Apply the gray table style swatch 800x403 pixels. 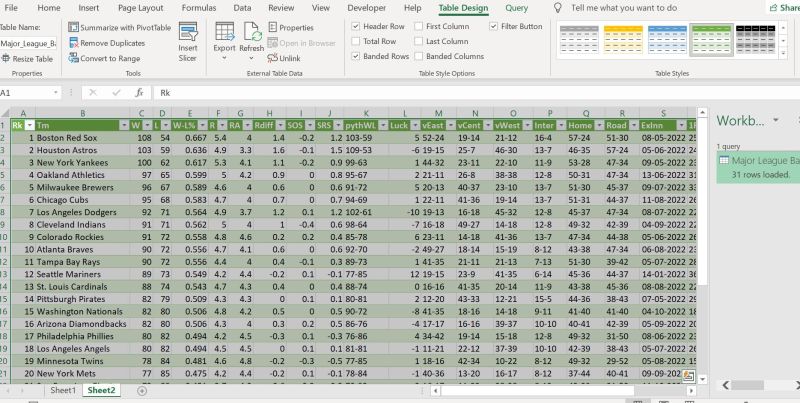579,39
